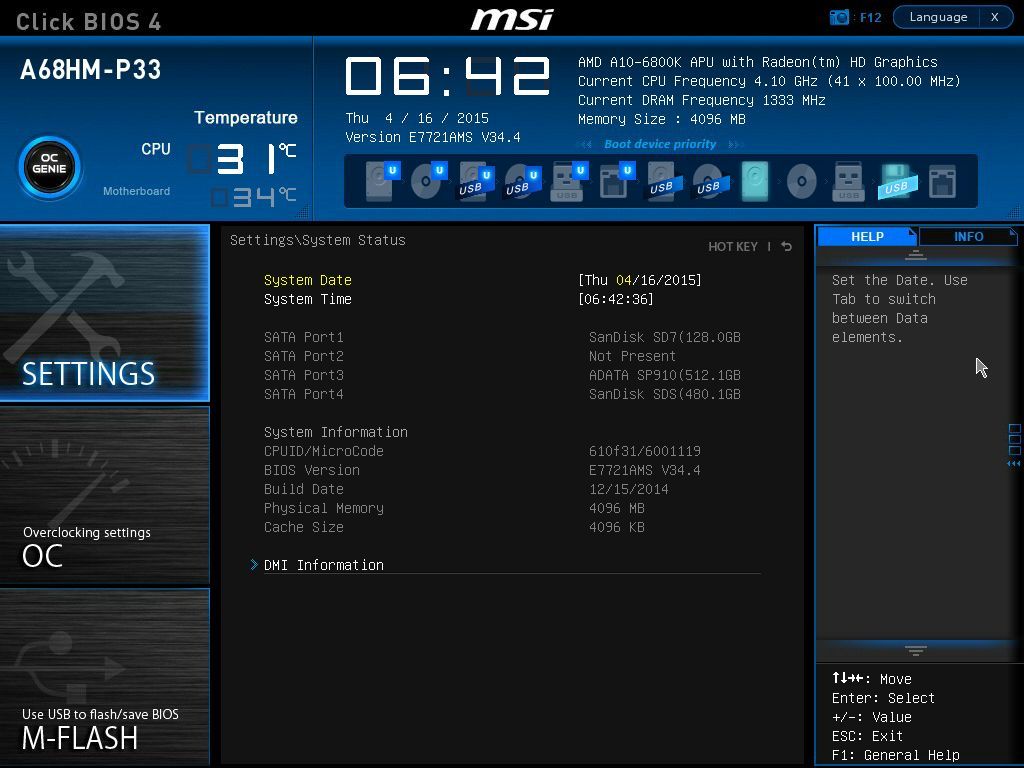Select the UEFI USB key boot icon

[568, 181]
